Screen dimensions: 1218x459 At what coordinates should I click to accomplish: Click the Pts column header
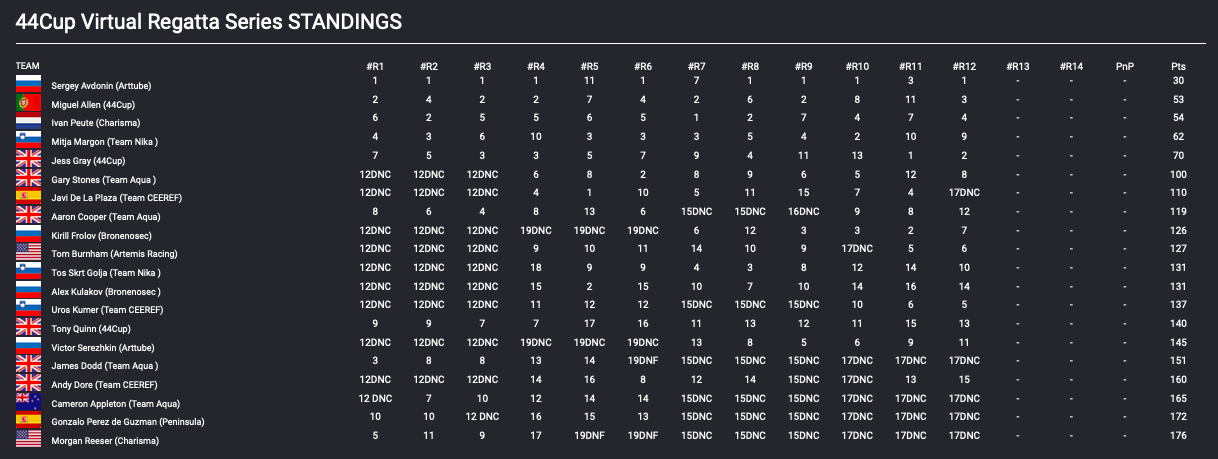coord(1178,66)
